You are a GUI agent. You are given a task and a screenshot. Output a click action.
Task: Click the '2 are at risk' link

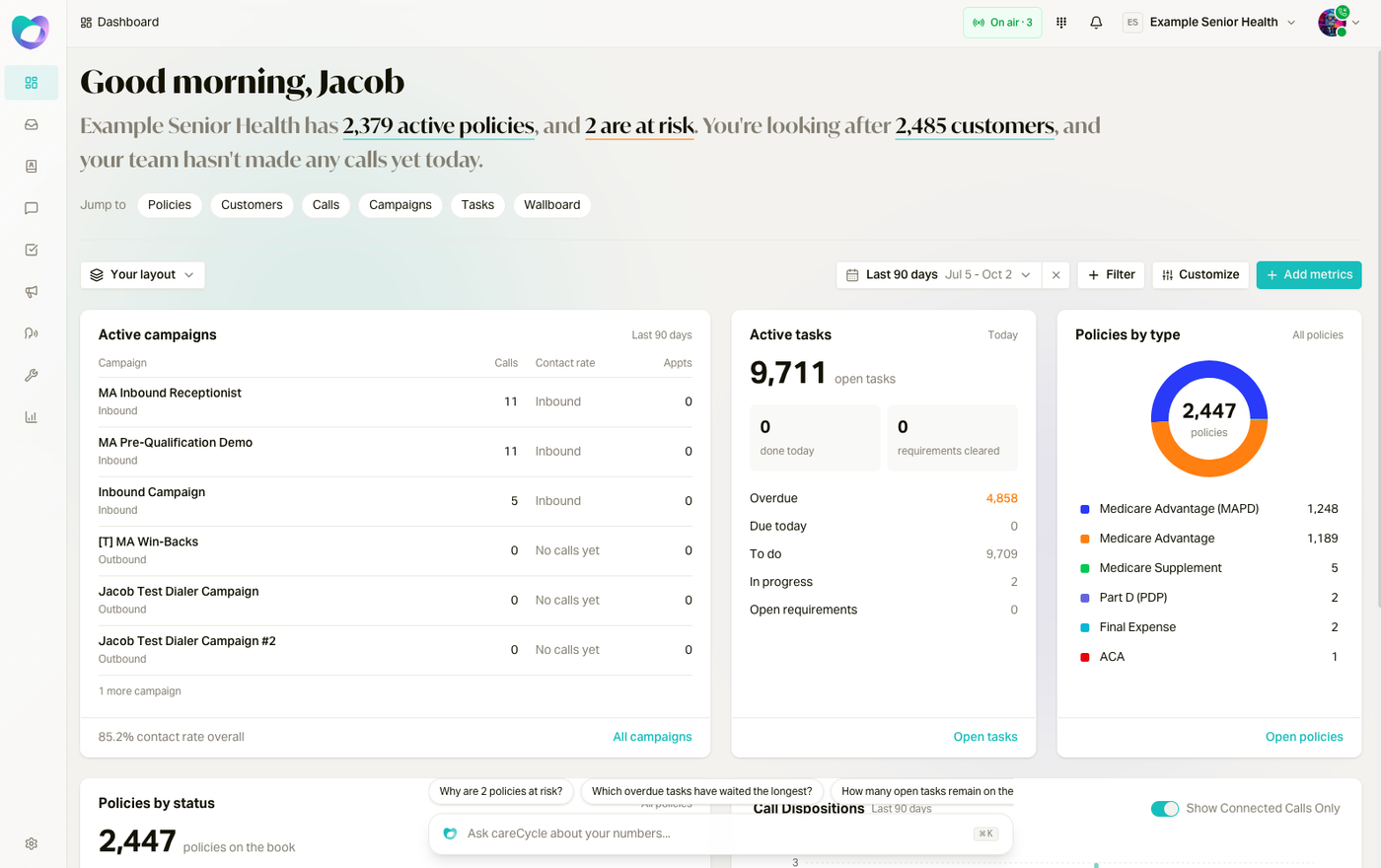click(640, 126)
